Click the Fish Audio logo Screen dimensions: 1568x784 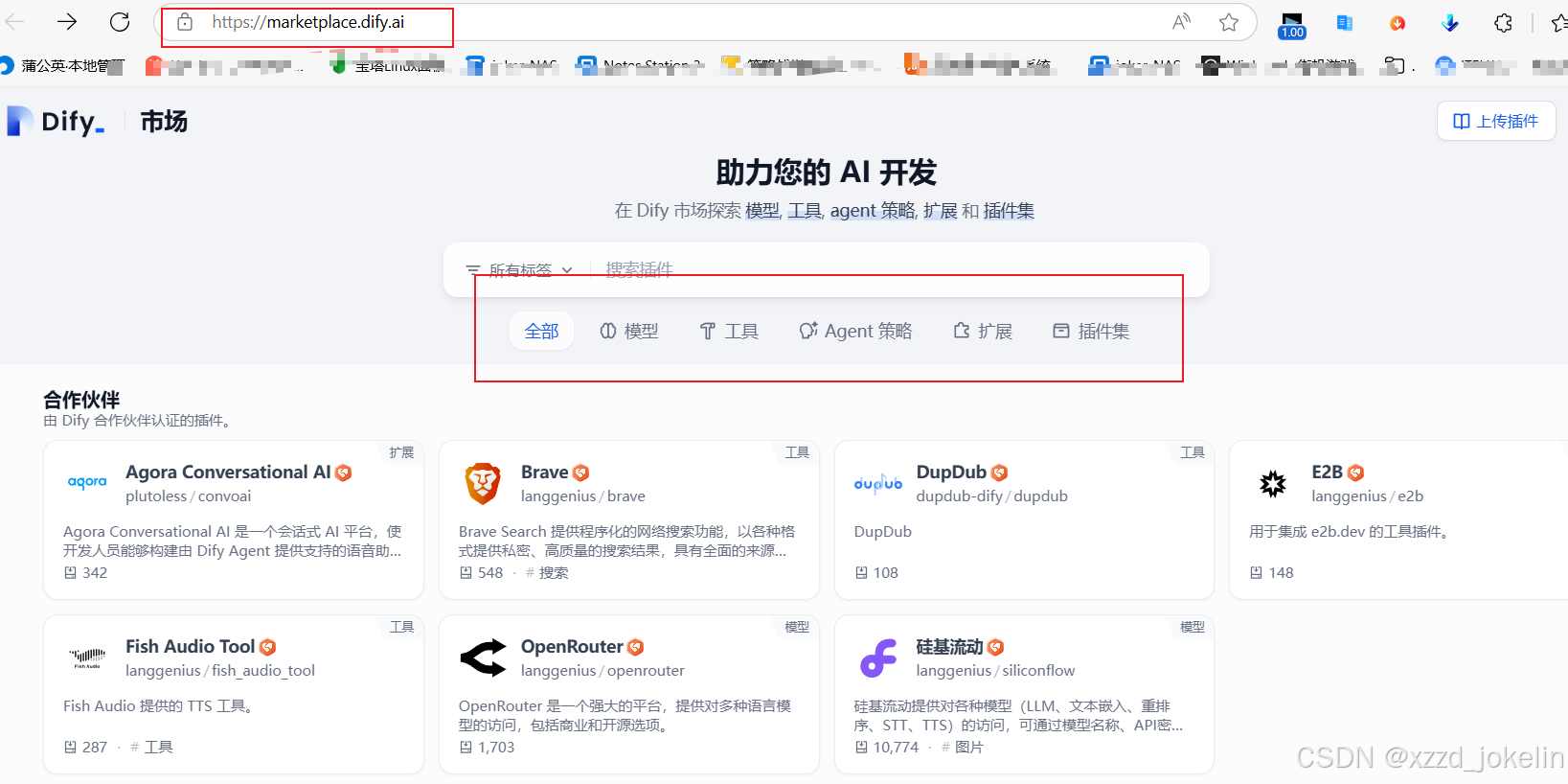[87, 657]
